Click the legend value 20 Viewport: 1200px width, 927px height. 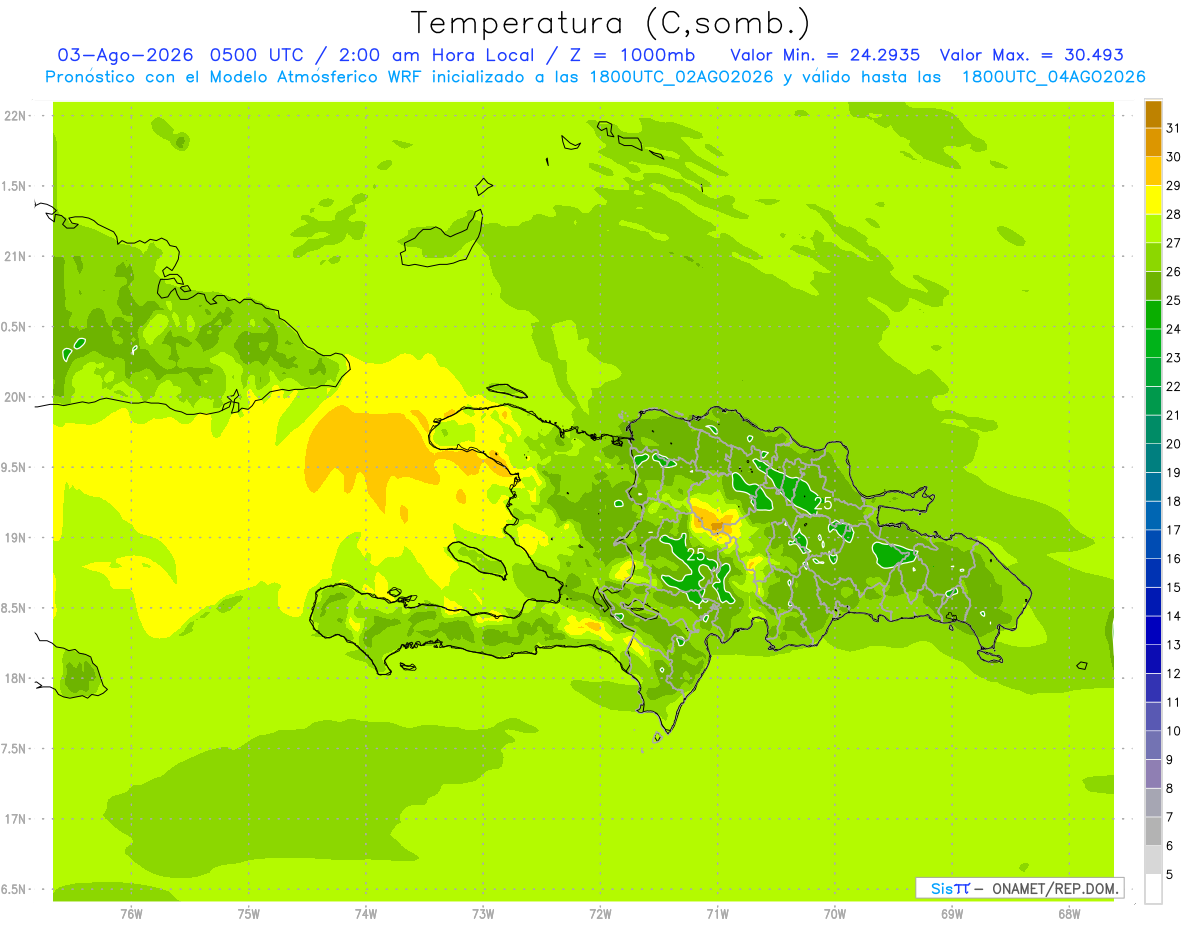1174,443
